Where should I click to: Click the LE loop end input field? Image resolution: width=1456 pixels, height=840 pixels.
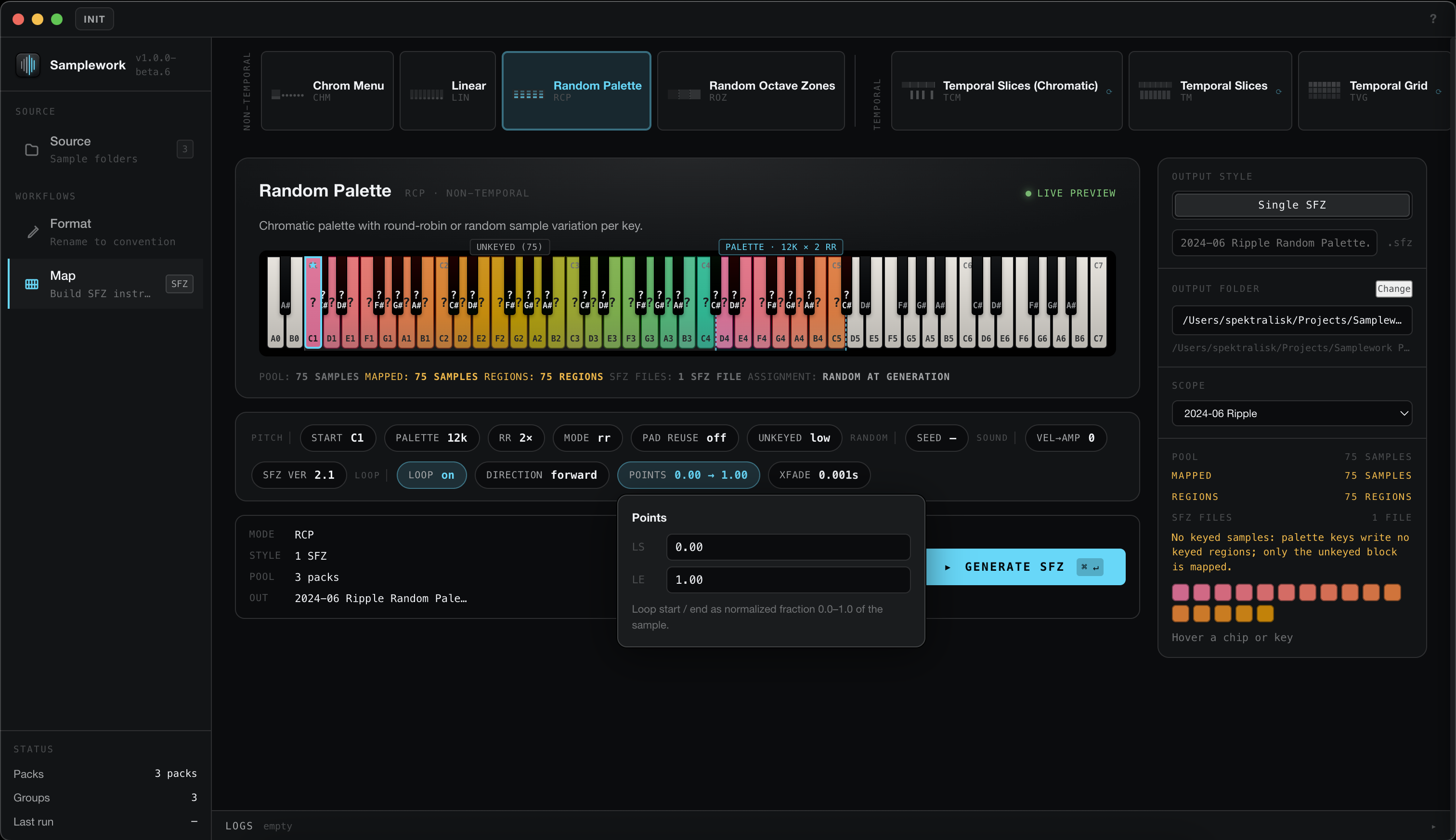click(x=788, y=580)
